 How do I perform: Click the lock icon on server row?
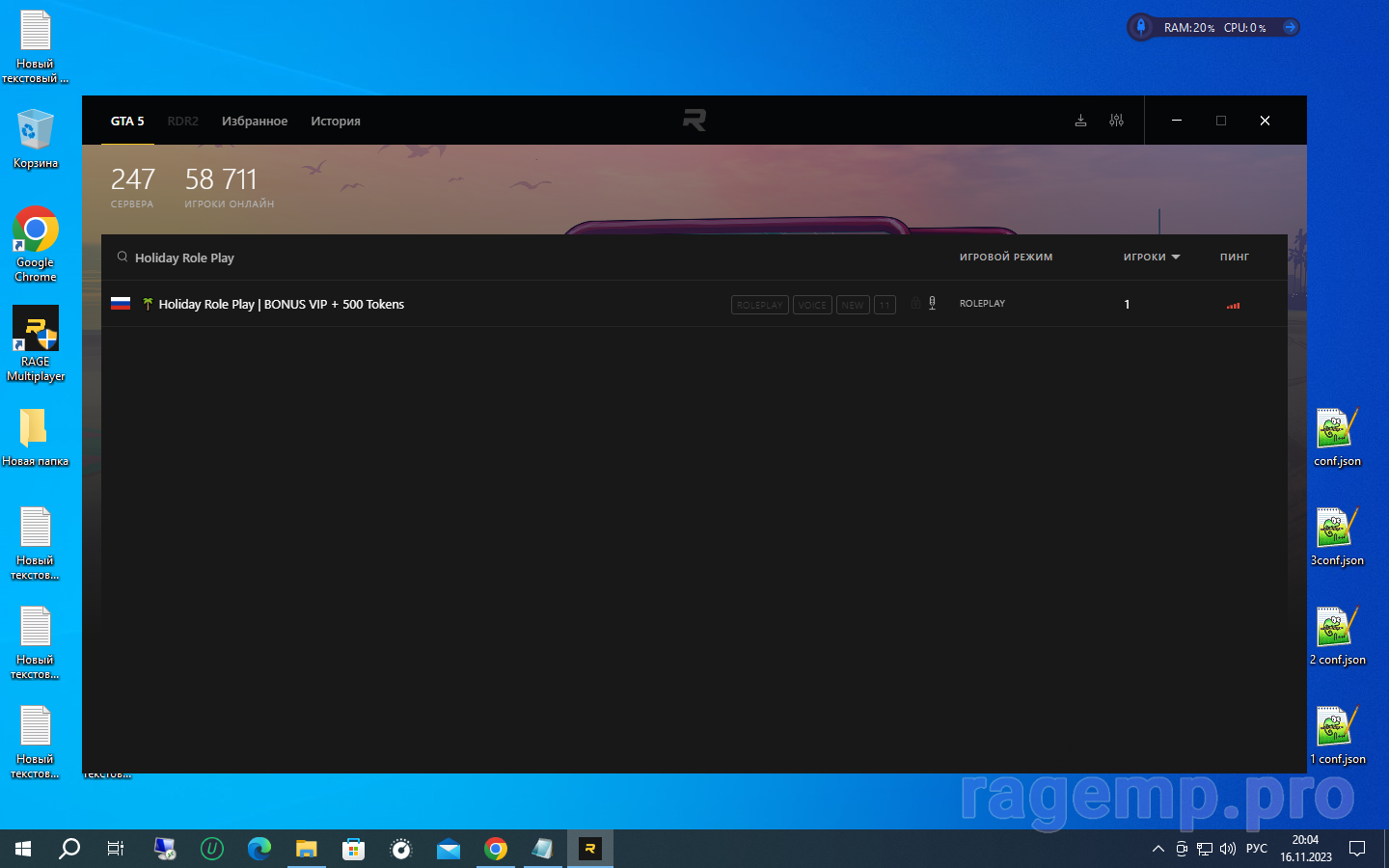[915, 303]
